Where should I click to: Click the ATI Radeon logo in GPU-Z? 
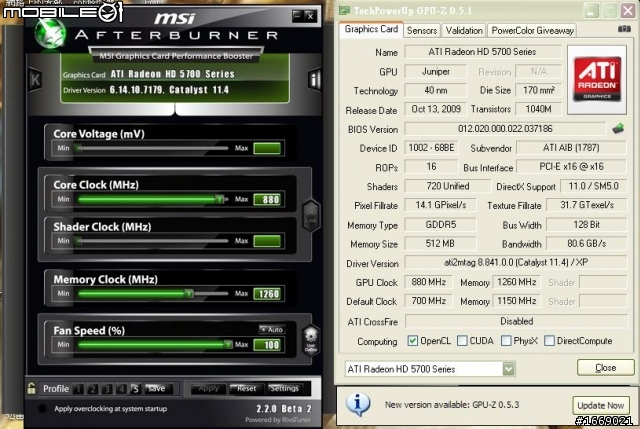[597, 79]
